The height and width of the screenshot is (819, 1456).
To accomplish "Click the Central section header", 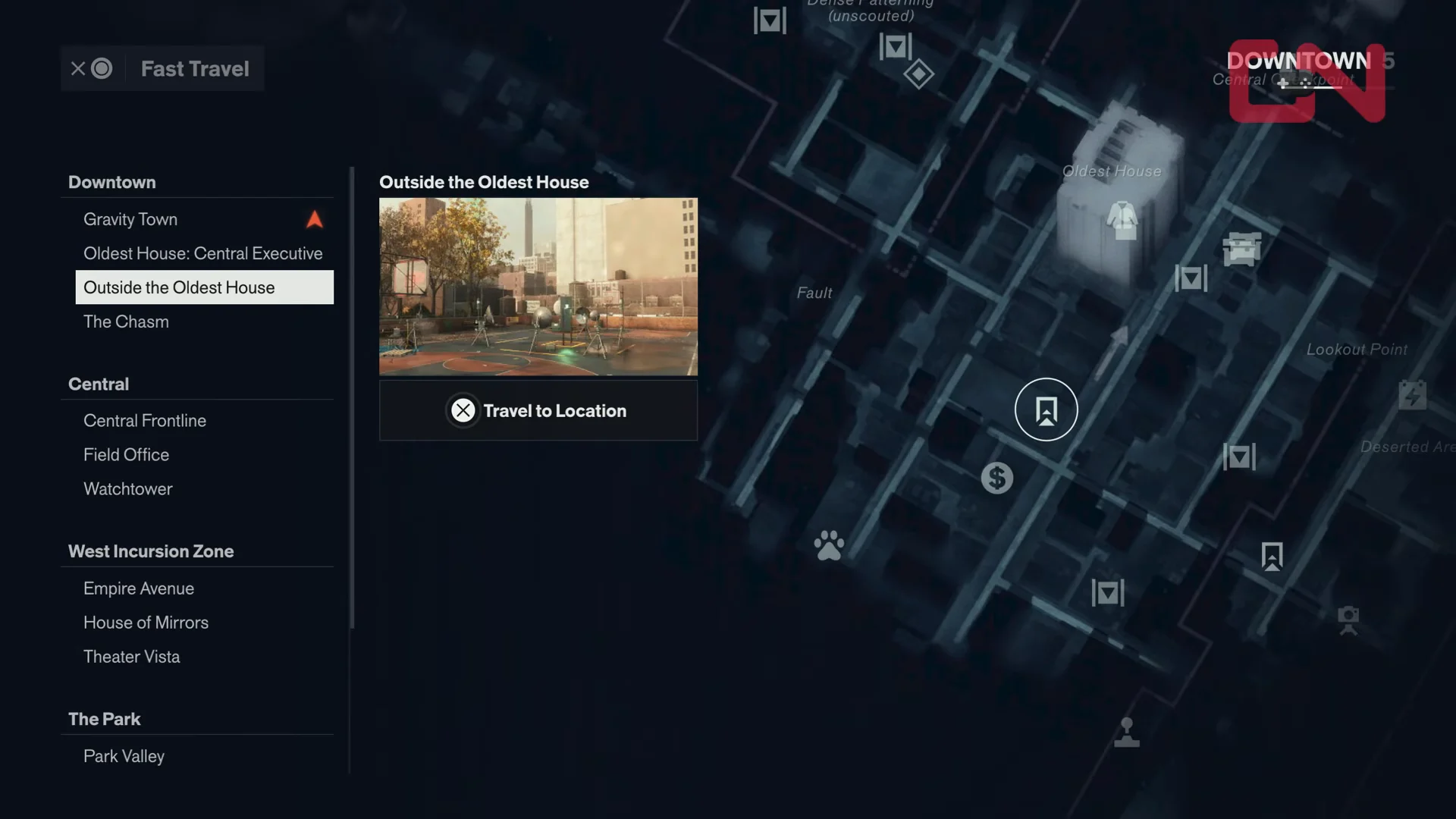I will [x=99, y=384].
